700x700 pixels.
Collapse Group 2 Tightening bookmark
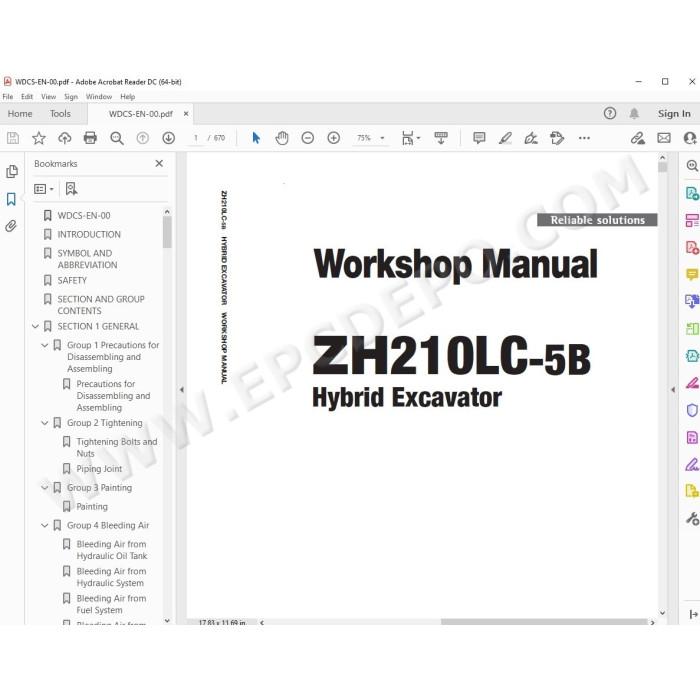[x=45, y=423]
